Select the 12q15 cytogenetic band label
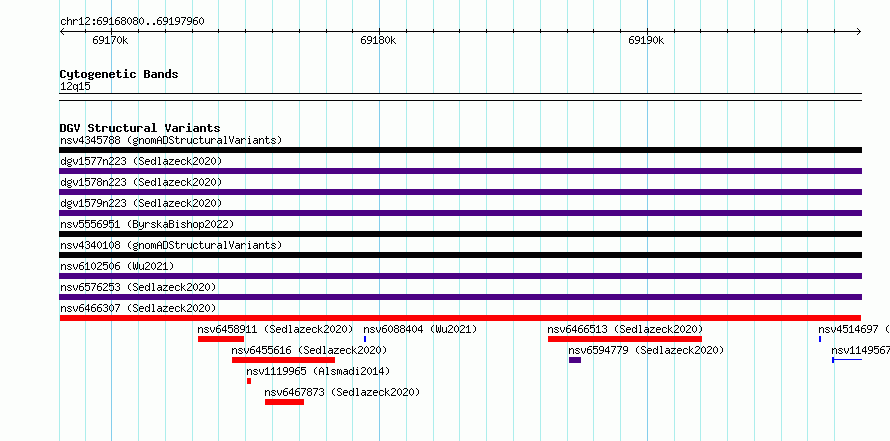 click(75, 86)
